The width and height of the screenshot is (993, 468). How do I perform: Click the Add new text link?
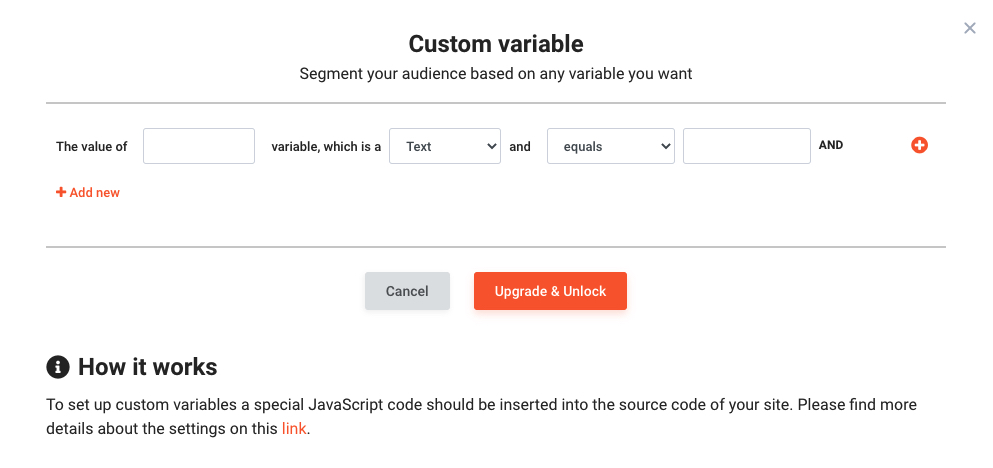click(x=94, y=193)
